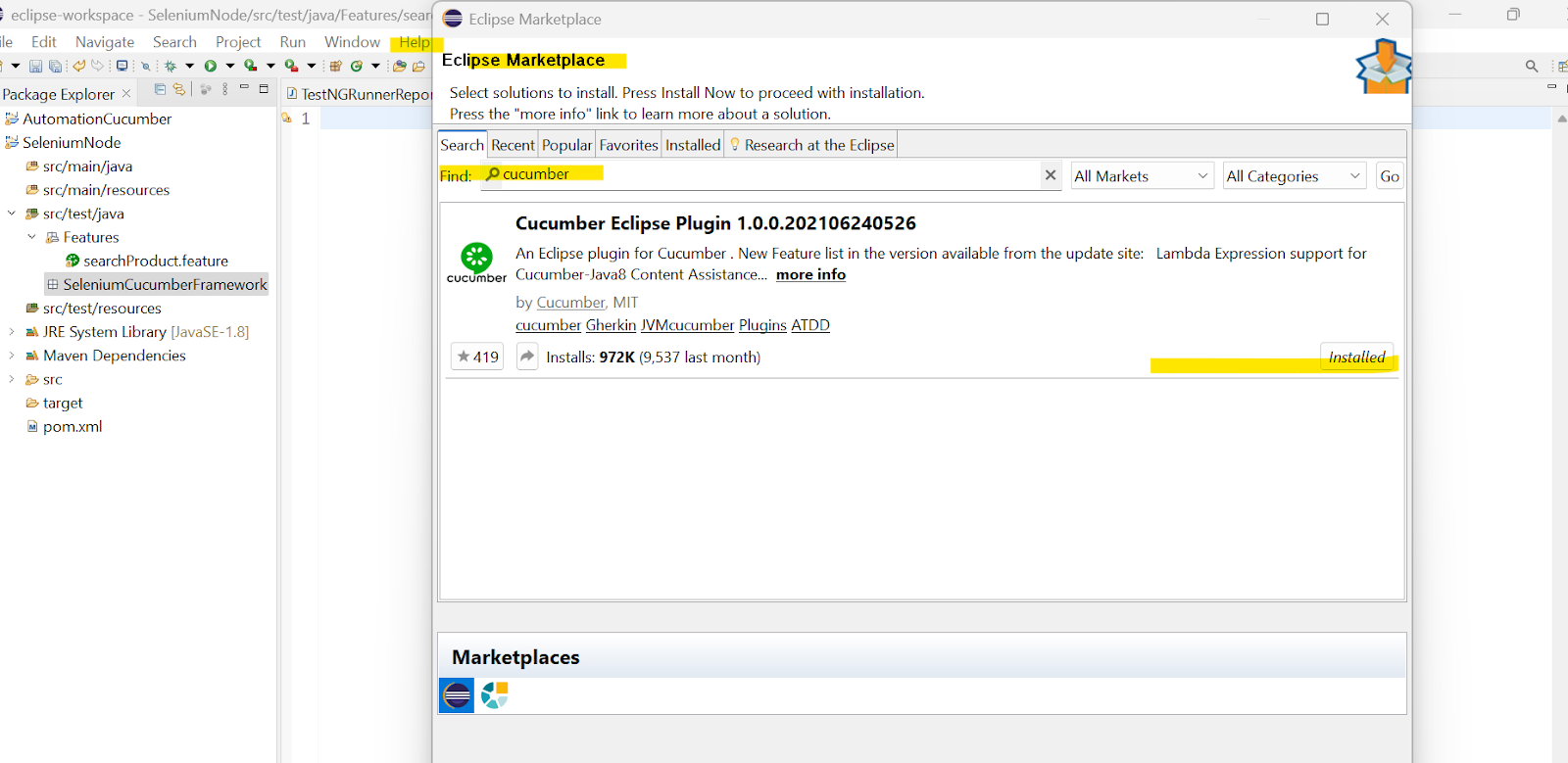
Task: Open Package Explorer View Menu dots
Action: point(225,89)
